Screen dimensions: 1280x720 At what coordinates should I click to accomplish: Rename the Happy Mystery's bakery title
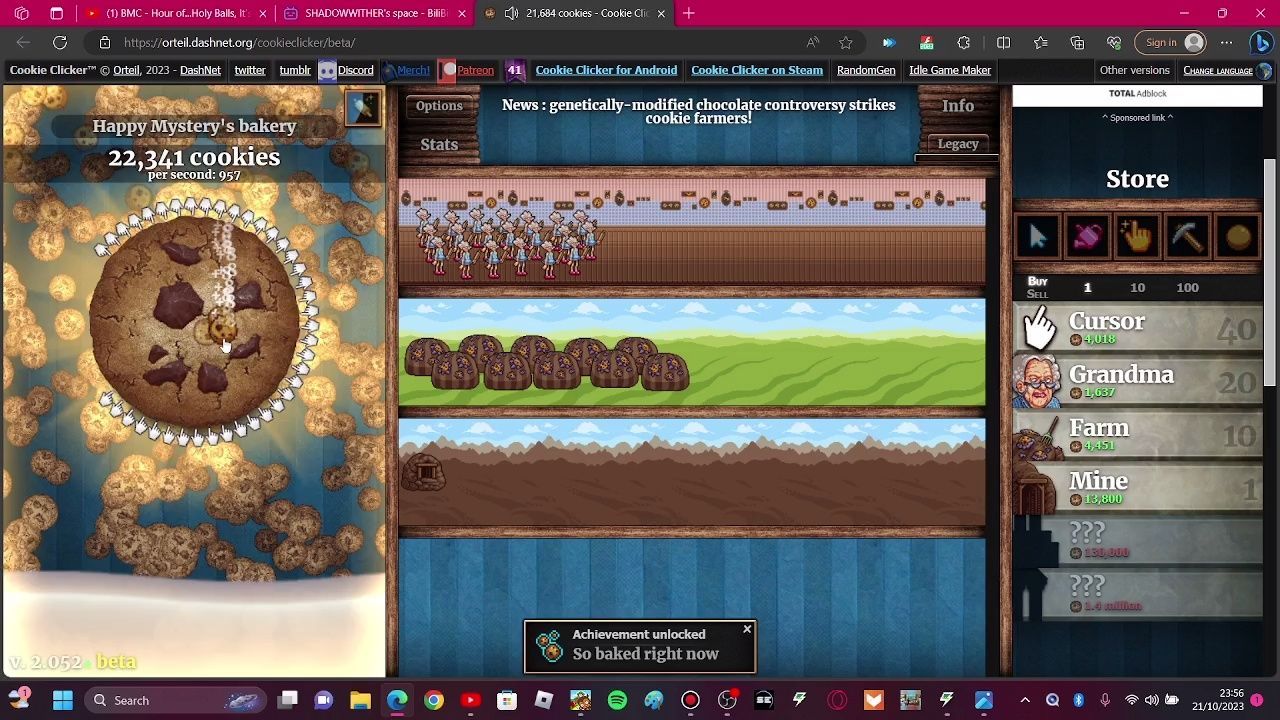click(194, 126)
